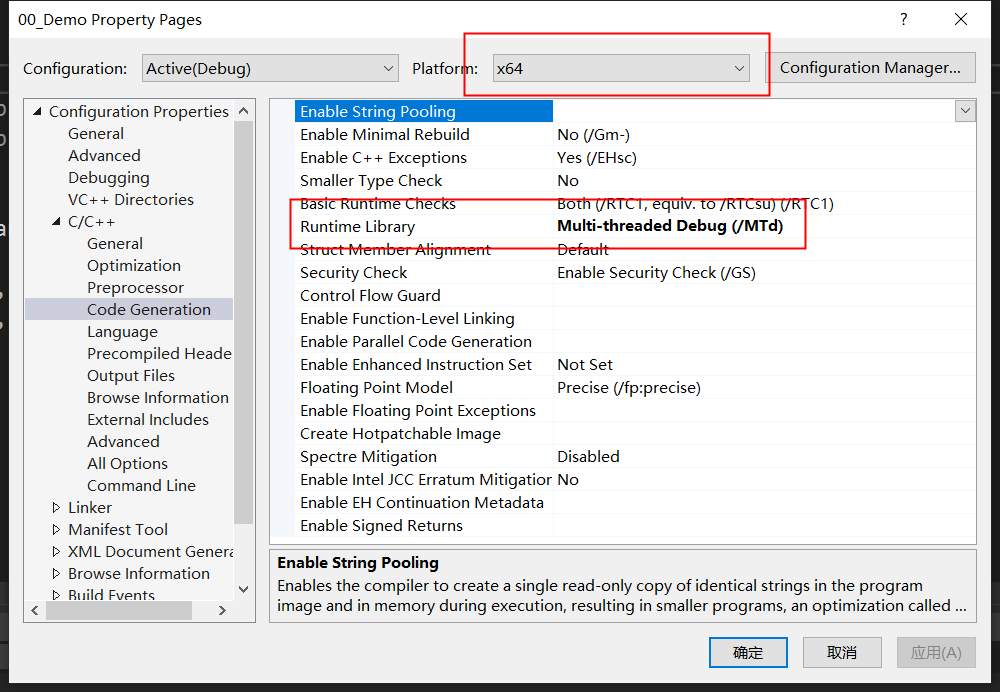Image resolution: width=1000 pixels, height=692 pixels.
Task: Select Debugging in the properties tree
Action: pos(109,177)
